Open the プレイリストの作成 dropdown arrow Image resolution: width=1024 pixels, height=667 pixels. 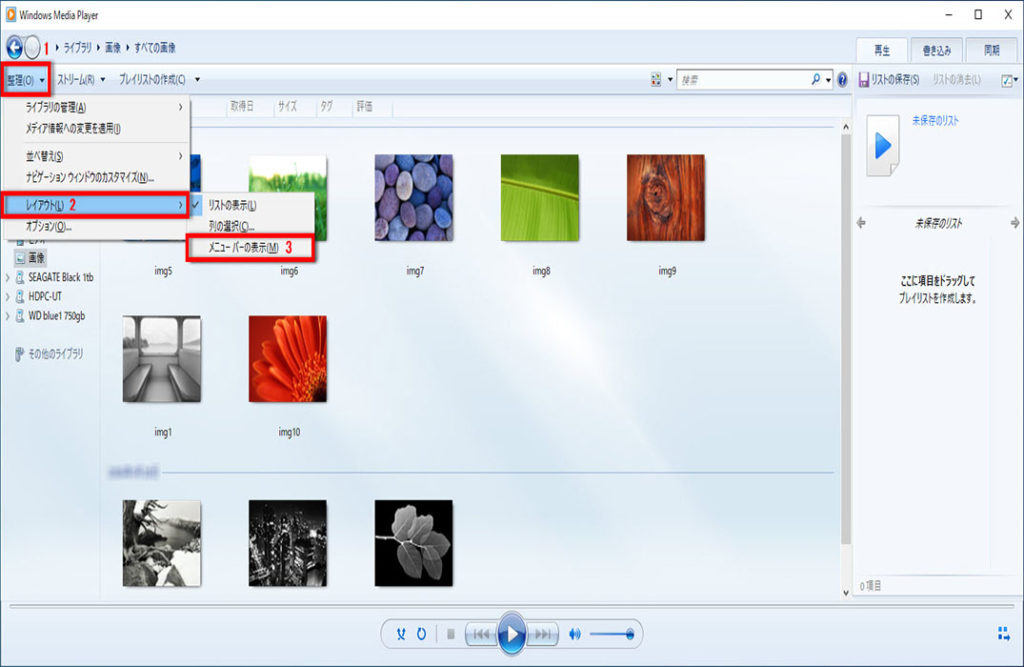coord(198,79)
